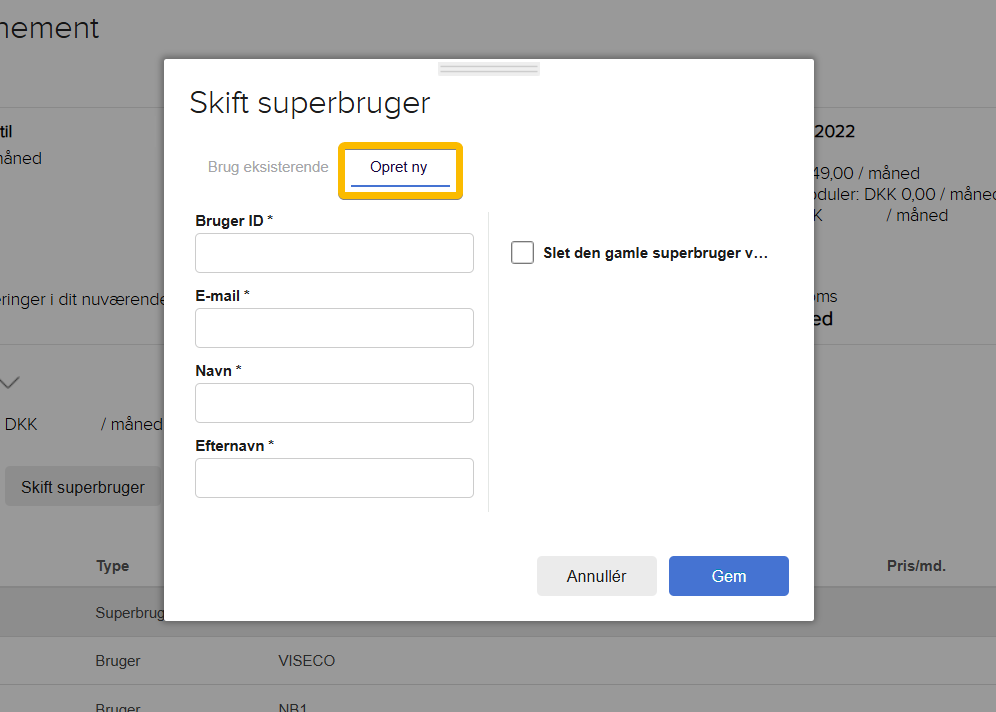Click into the E-mail input field
This screenshot has width=996, height=712.
pyautogui.click(x=334, y=328)
